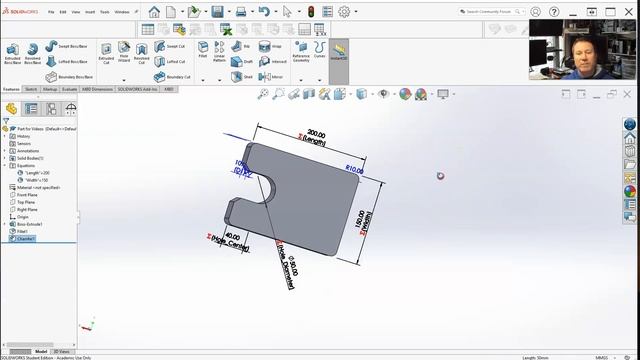Screen dimensions: 640x360
Task: Expand the Annotations tree node
Action: point(5,151)
